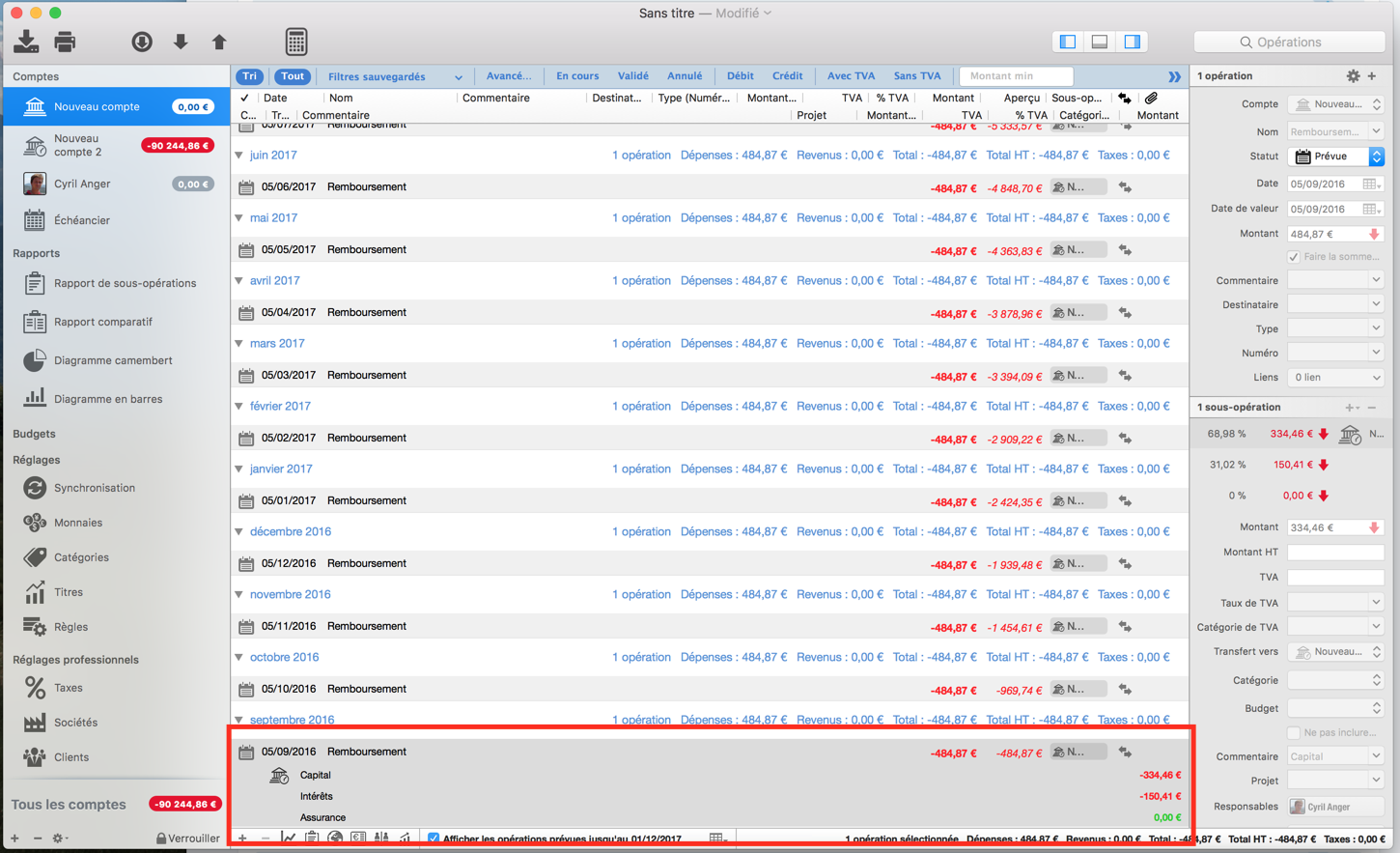1400x853 pixels.
Task: Collapse the 'juin 2017' month group
Action: pos(239,155)
